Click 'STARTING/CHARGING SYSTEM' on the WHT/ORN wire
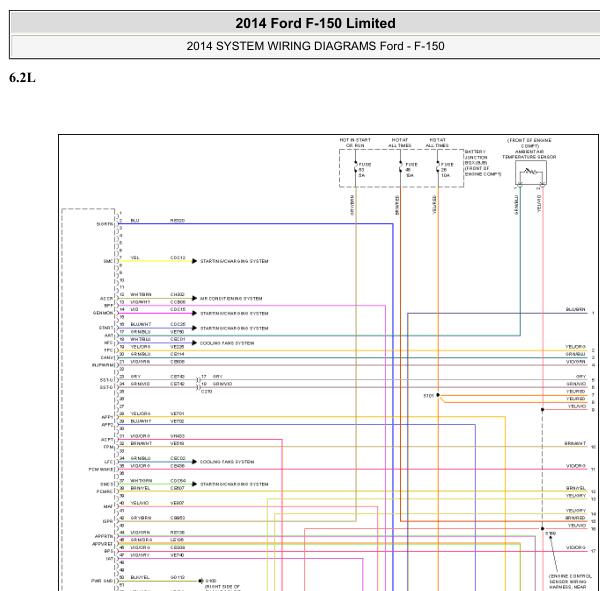Image resolution: width=600 pixels, height=591 pixels. (x=234, y=484)
